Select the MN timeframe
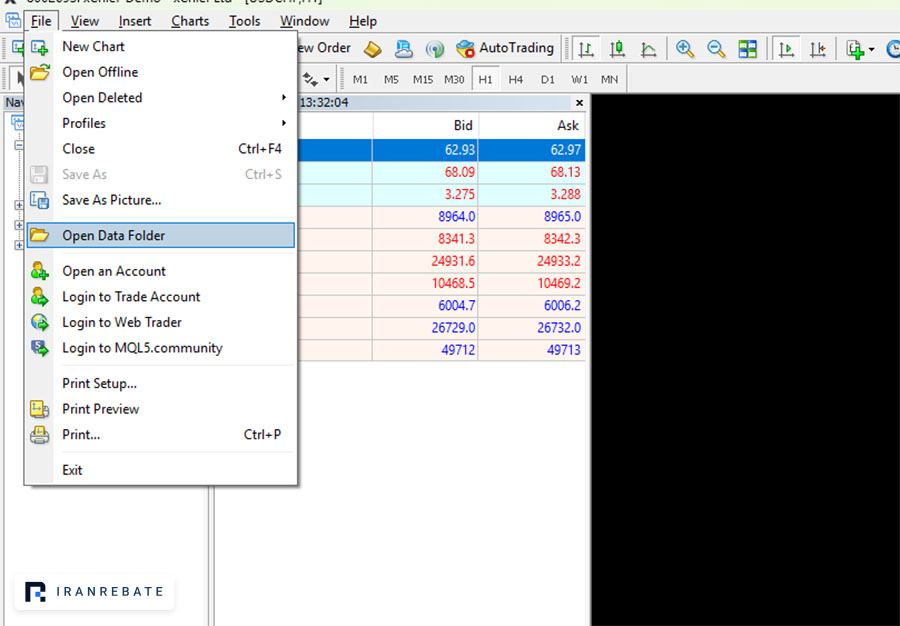Screen dimensions: 900x626 click(610, 79)
